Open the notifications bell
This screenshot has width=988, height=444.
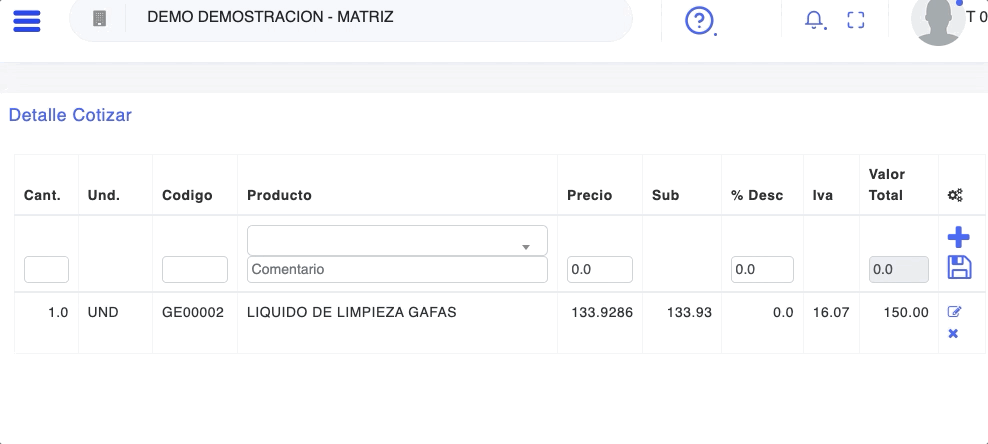(815, 20)
